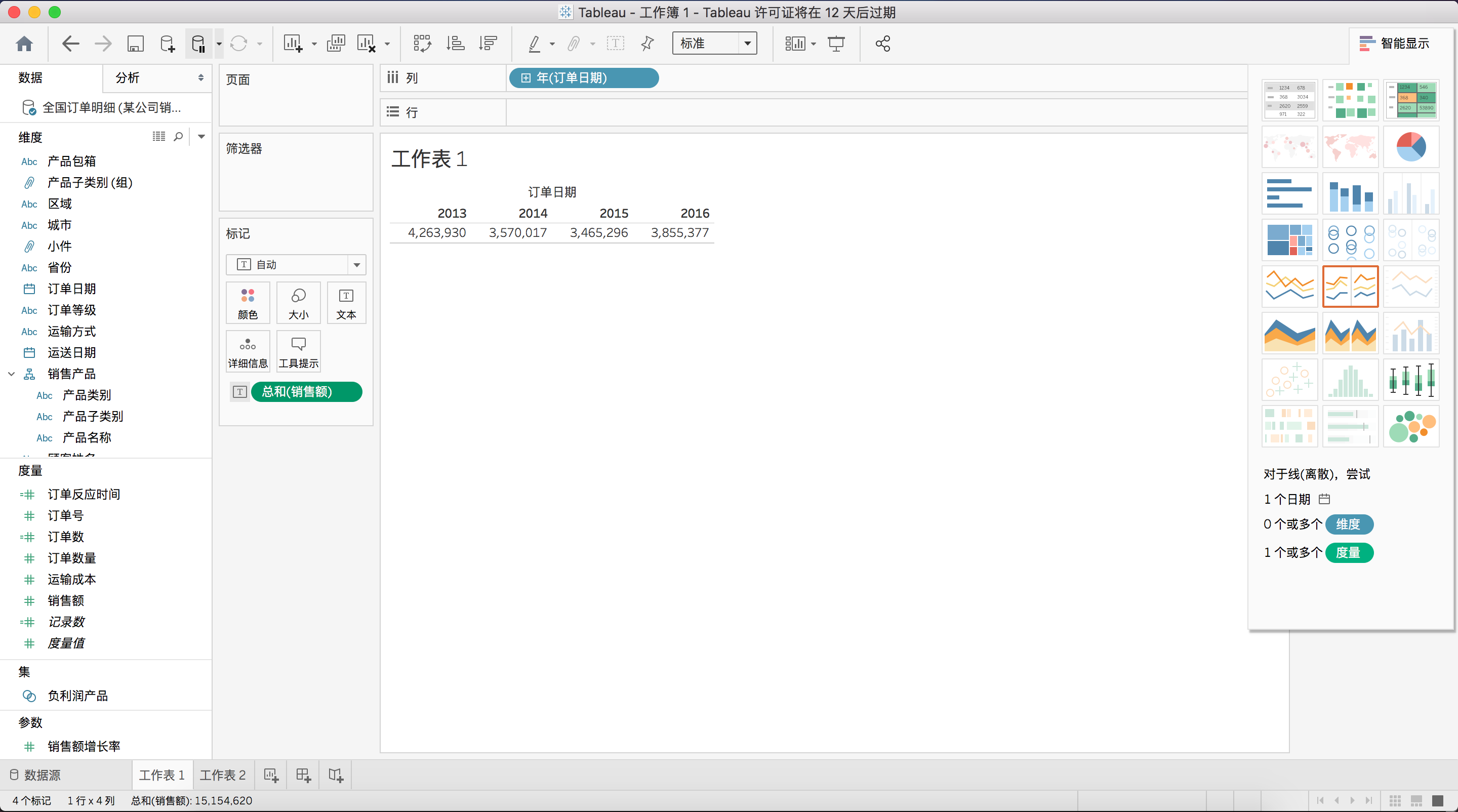Click the highlight pen icon
This screenshot has height=812, width=1458.
[x=534, y=44]
